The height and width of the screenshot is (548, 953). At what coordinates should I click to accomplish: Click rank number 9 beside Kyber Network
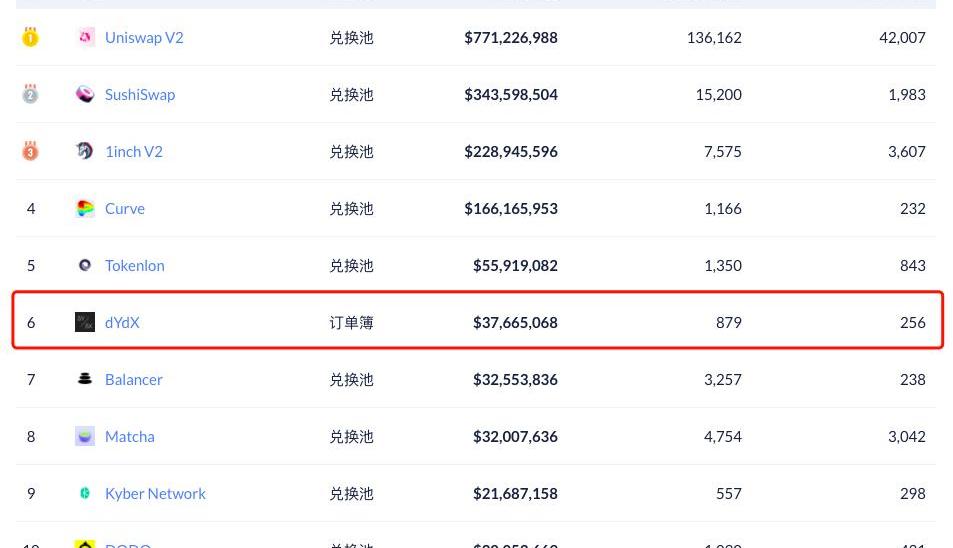[x=31, y=493]
